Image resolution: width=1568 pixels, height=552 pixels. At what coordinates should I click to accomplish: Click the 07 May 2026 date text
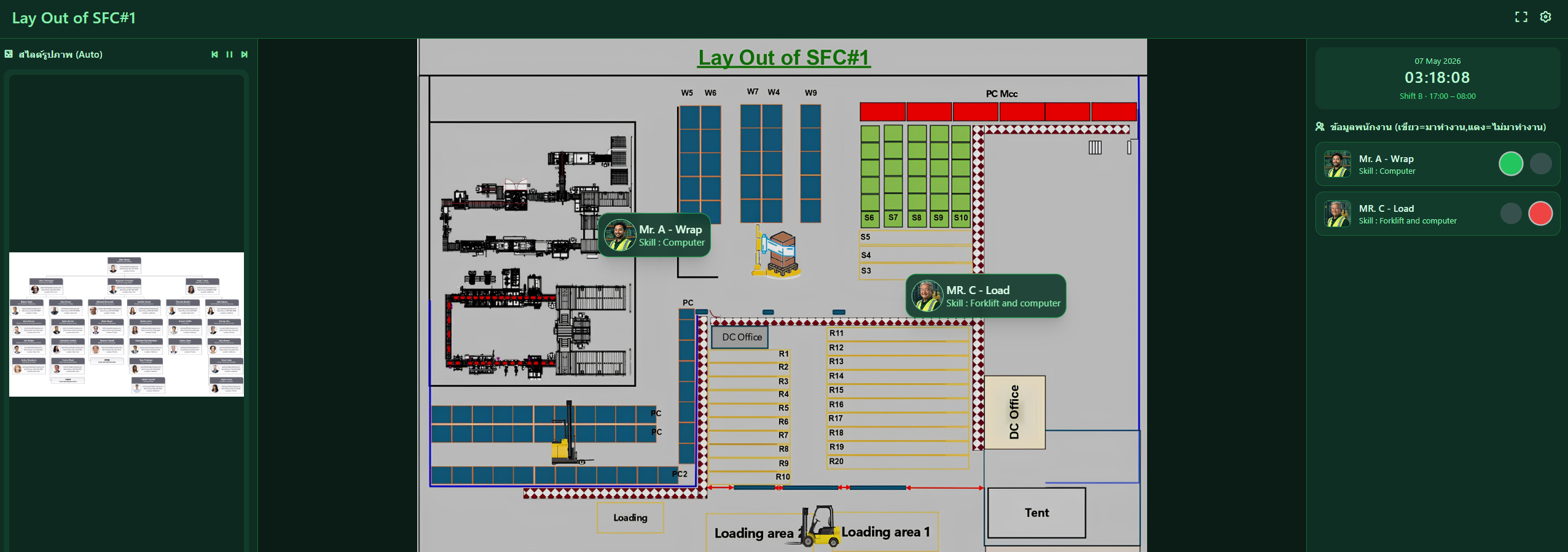click(x=1437, y=61)
